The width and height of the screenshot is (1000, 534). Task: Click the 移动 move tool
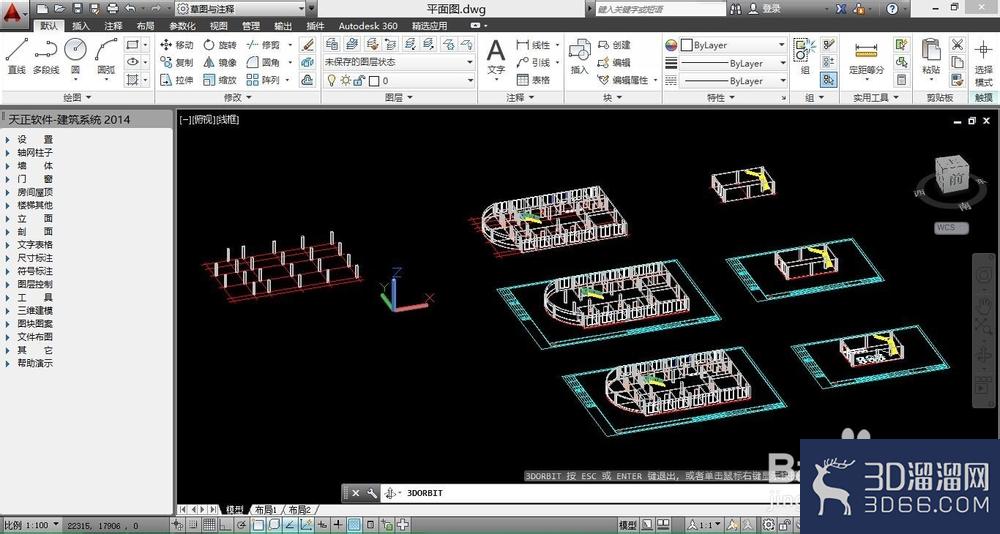176,45
